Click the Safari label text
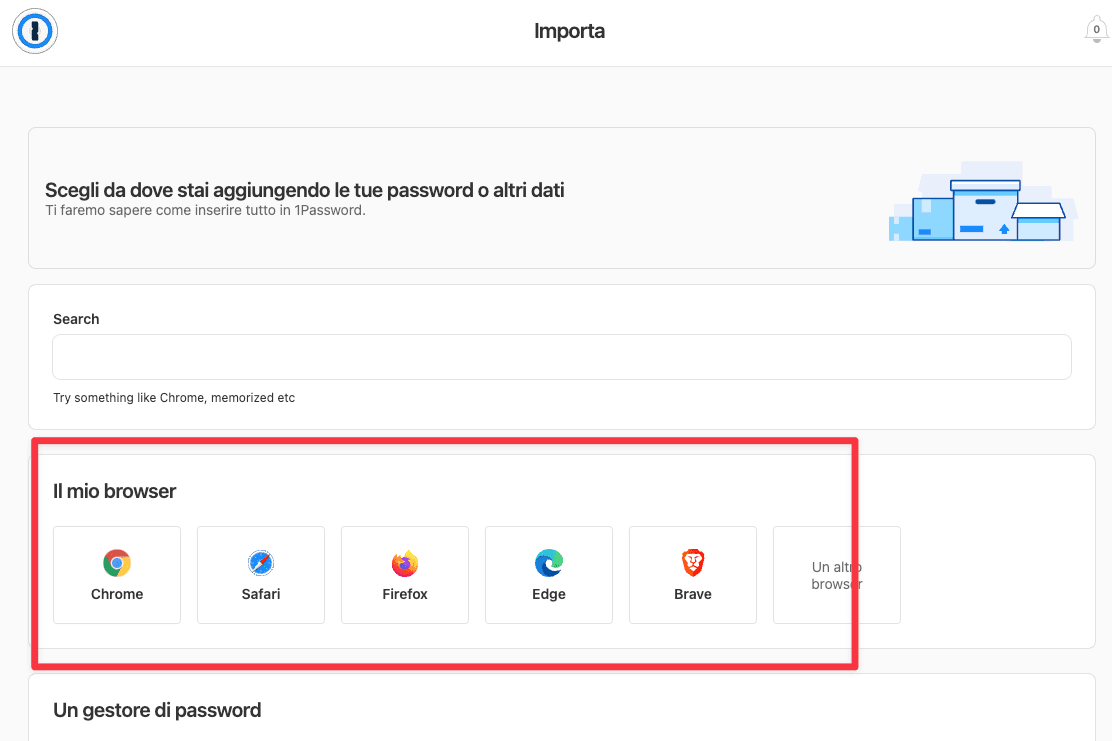The width and height of the screenshot is (1112, 741). [261, 594]
